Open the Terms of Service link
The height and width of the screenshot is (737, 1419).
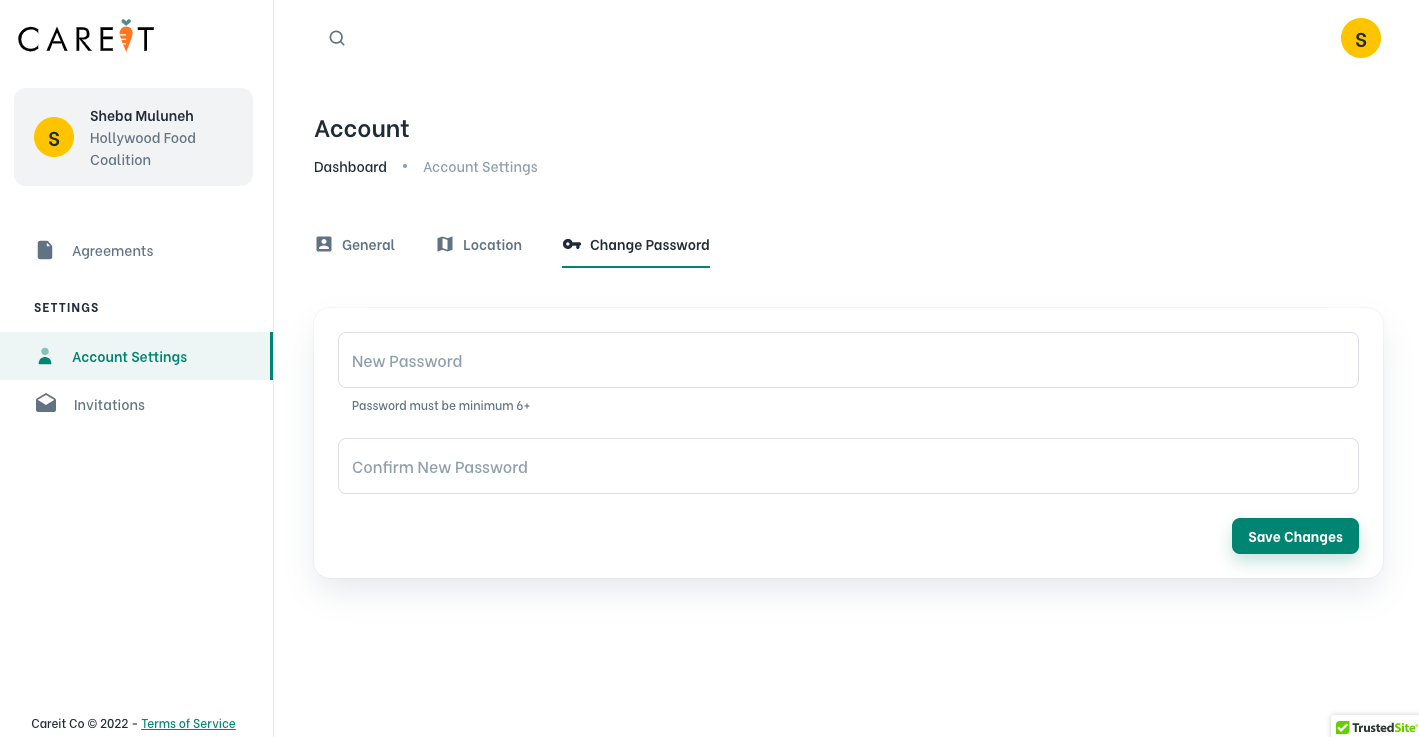[188, 724]
